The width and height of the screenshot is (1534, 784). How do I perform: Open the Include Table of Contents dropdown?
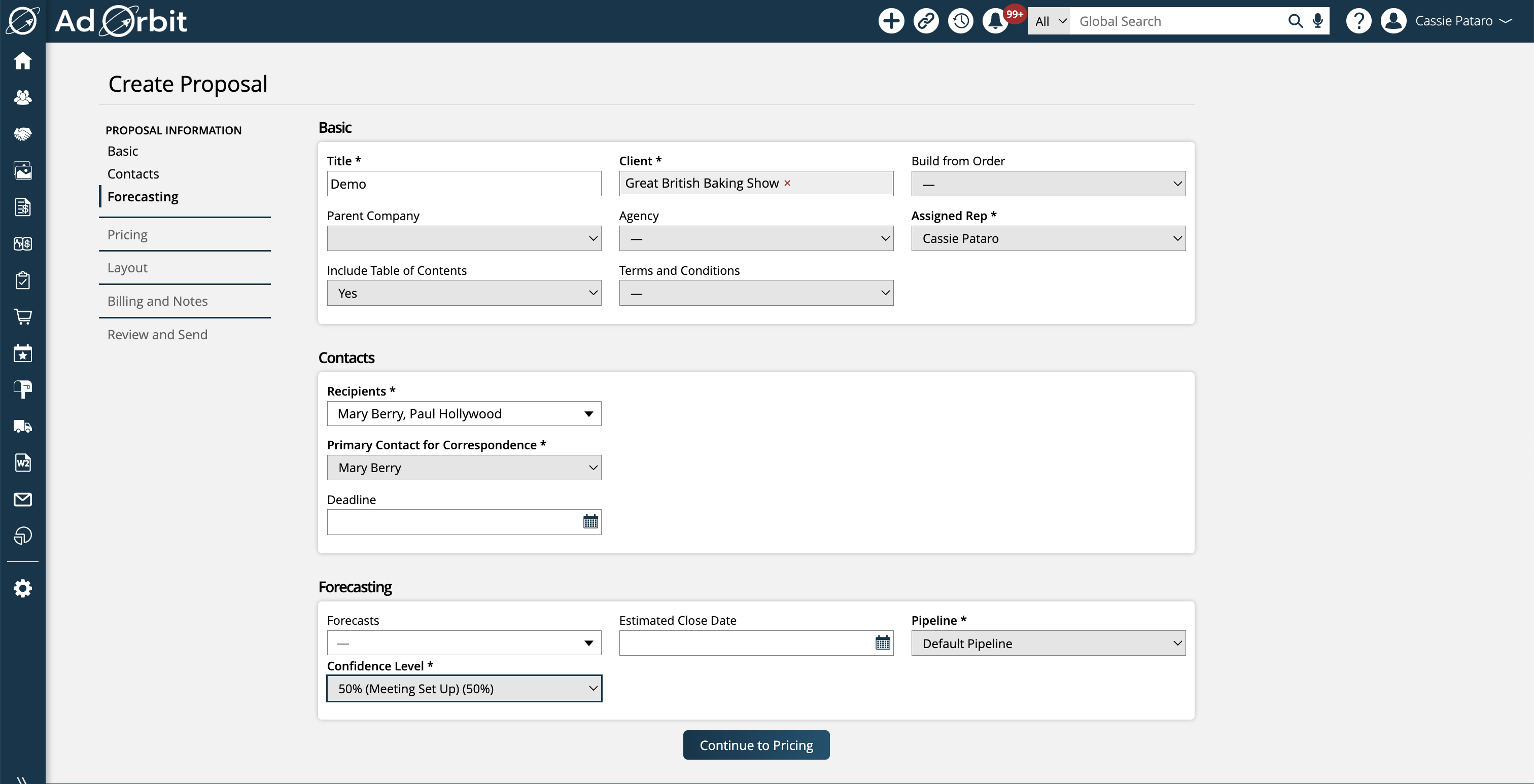click(x=464, y=293)
